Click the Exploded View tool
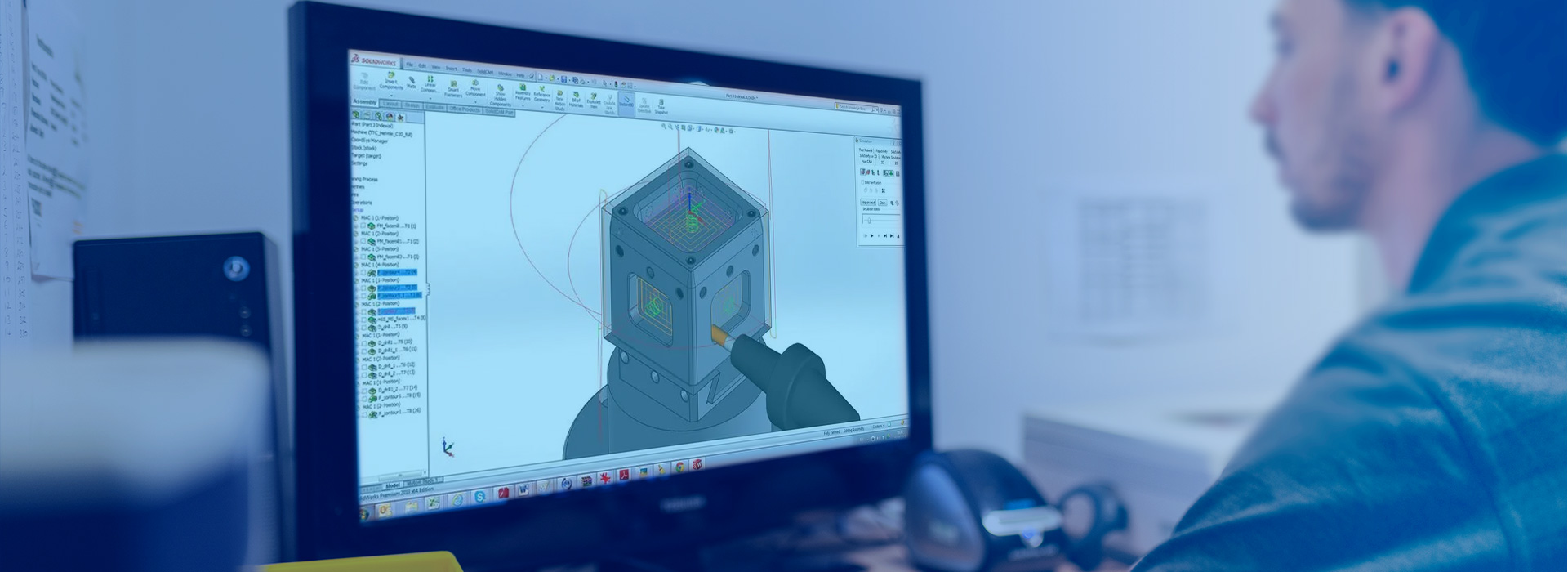Image resolution: width=1568 pixels, height=572 pixels. coord(594,101)
